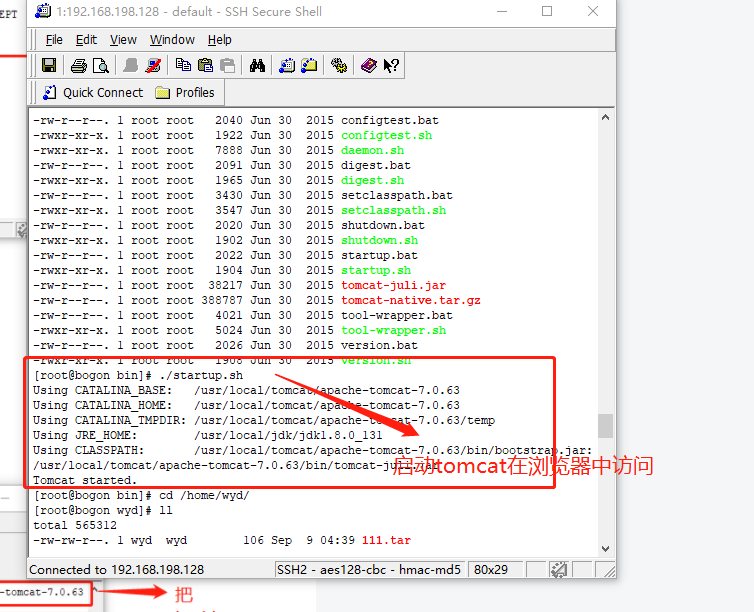This screenshot has height=612, width=754.
Task: Click the Copy toolbar icon
Action: (183, 65)
